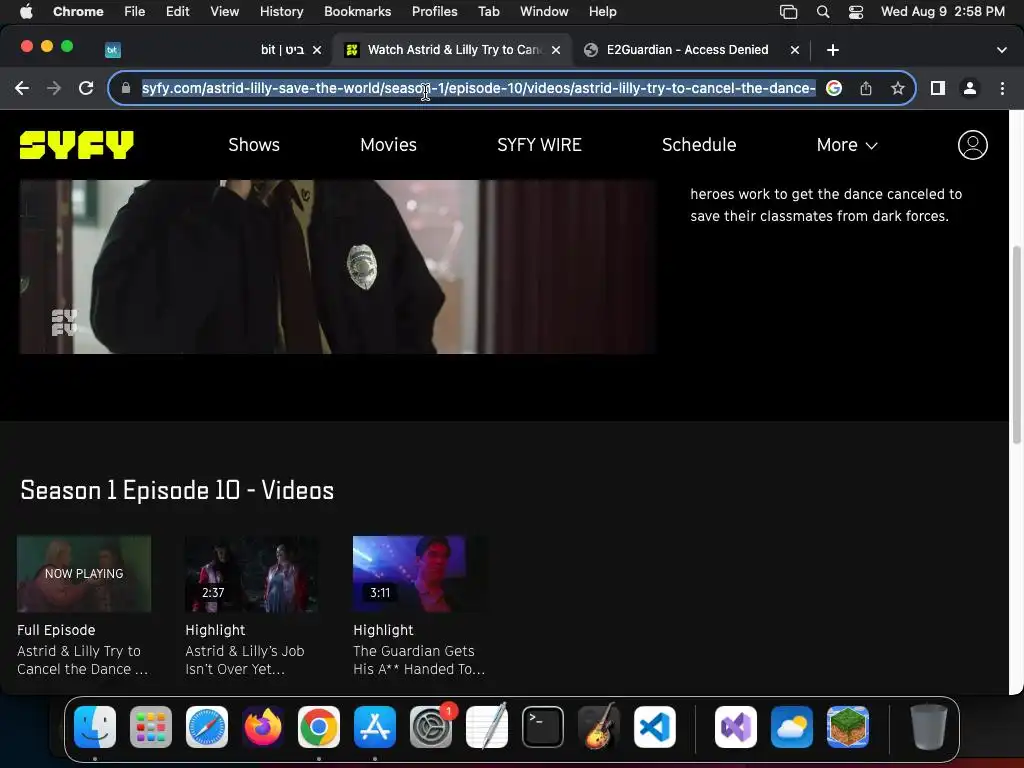1024x768 pixels.
Task: Go back with Chrome's back arrow
Action: click(x=22, y=88)
